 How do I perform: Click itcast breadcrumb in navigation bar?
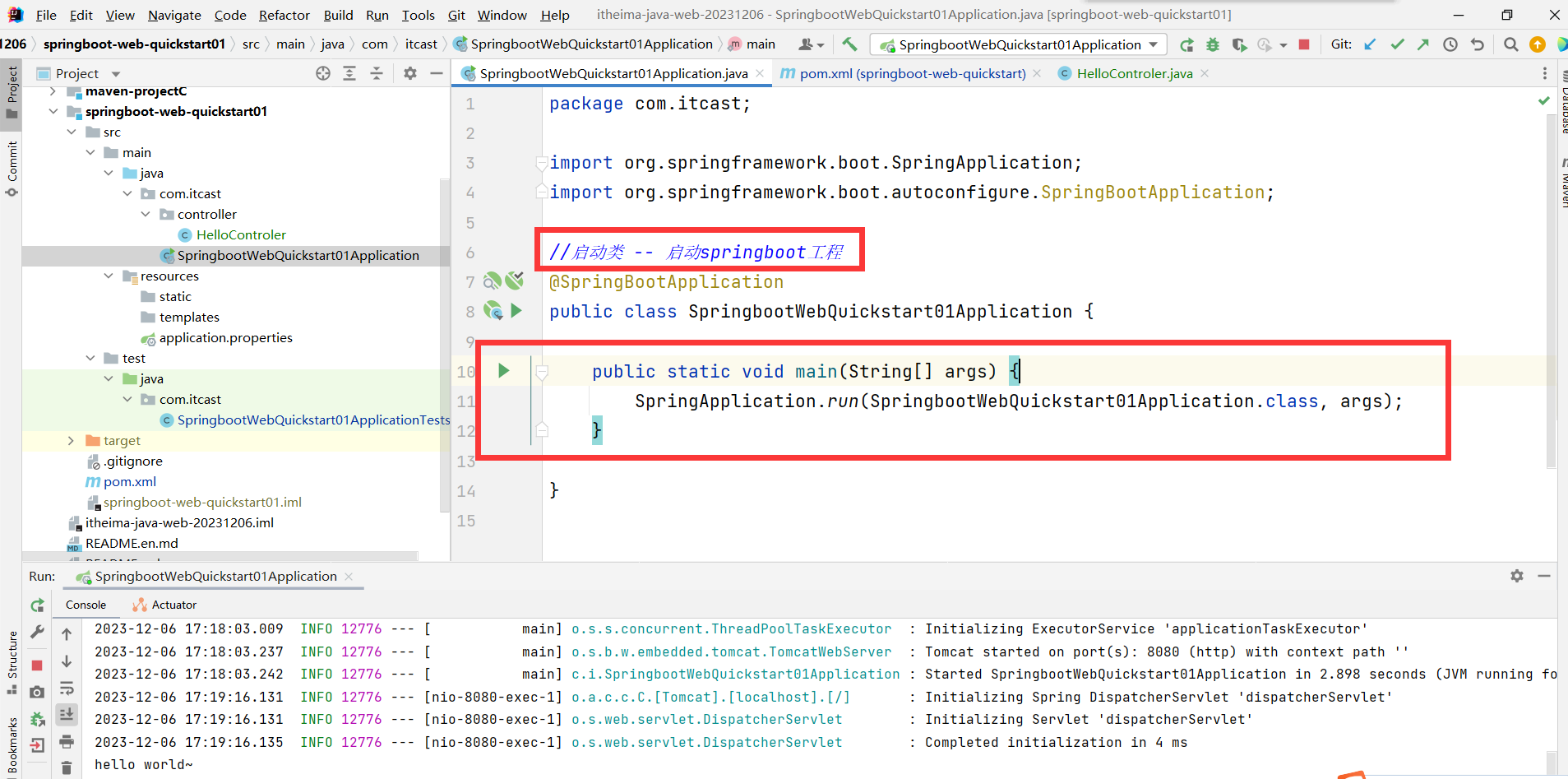pos(421,44)
